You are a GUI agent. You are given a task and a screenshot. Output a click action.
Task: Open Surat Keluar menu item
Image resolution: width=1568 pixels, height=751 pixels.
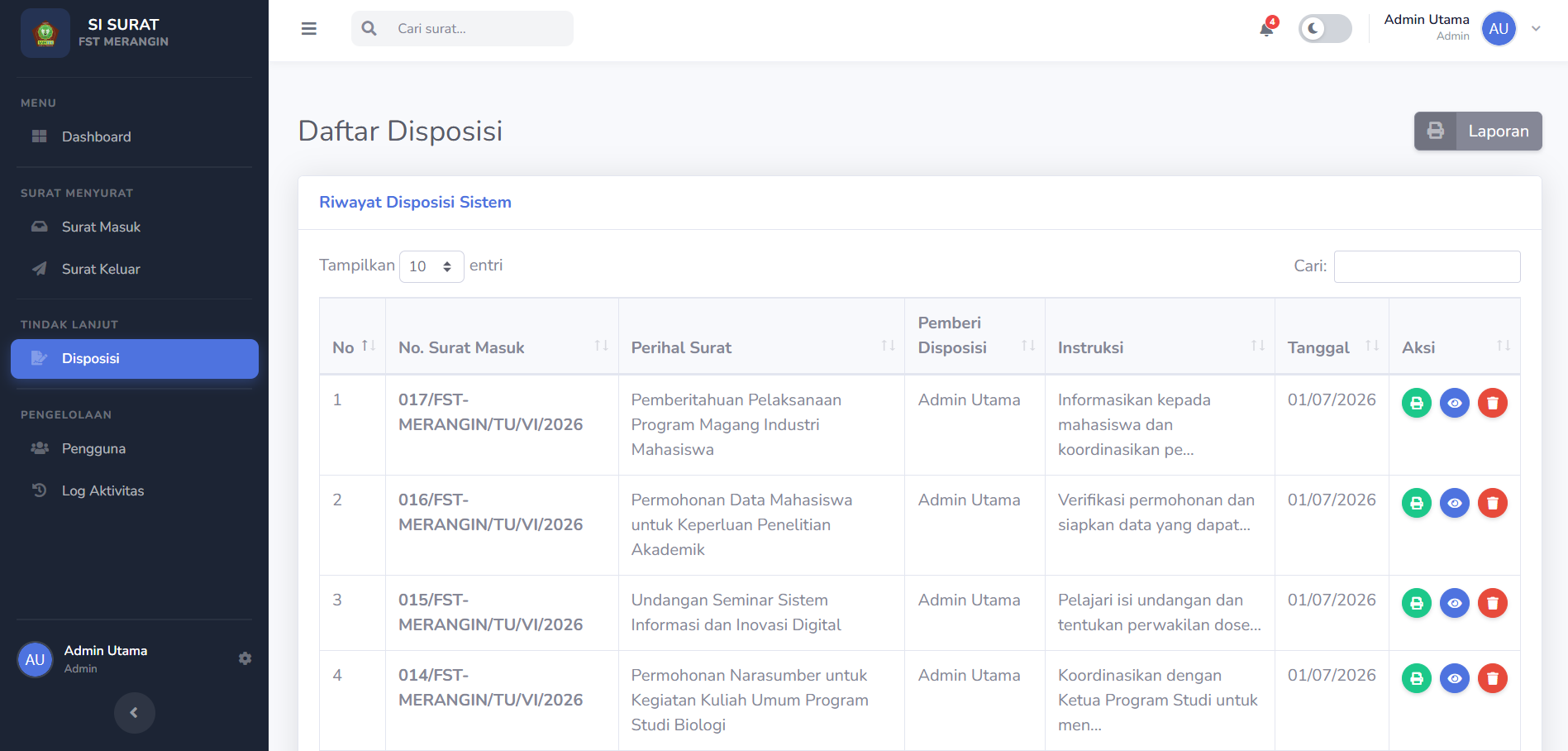pyautogui.click(x=135, y=269)
